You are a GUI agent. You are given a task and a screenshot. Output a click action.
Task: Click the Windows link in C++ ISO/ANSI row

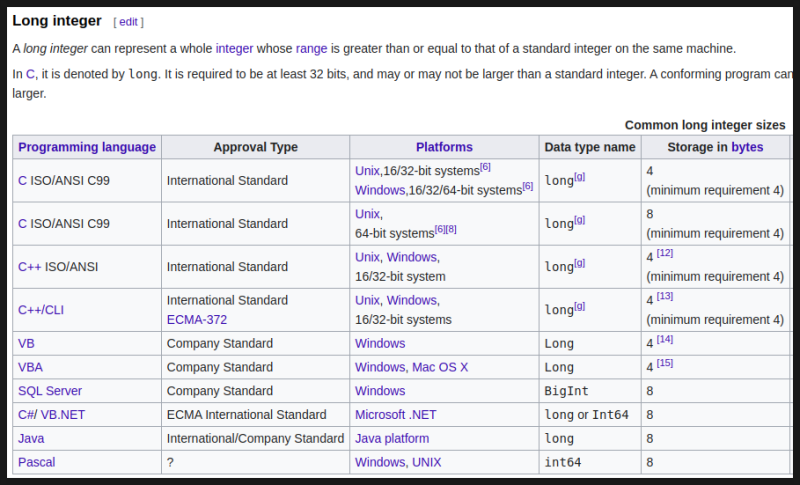tap(411, 257)
